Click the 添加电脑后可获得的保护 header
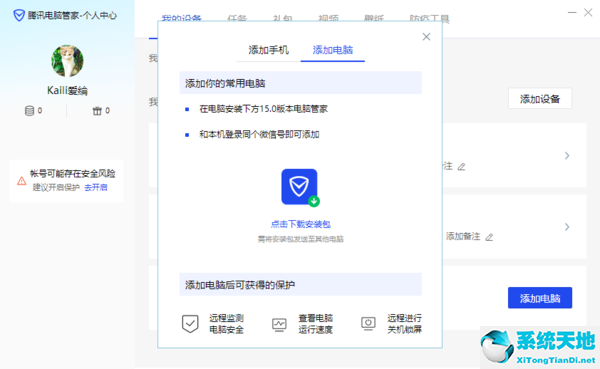This screenshot has width=600, height=369. (x=301, y=284)
